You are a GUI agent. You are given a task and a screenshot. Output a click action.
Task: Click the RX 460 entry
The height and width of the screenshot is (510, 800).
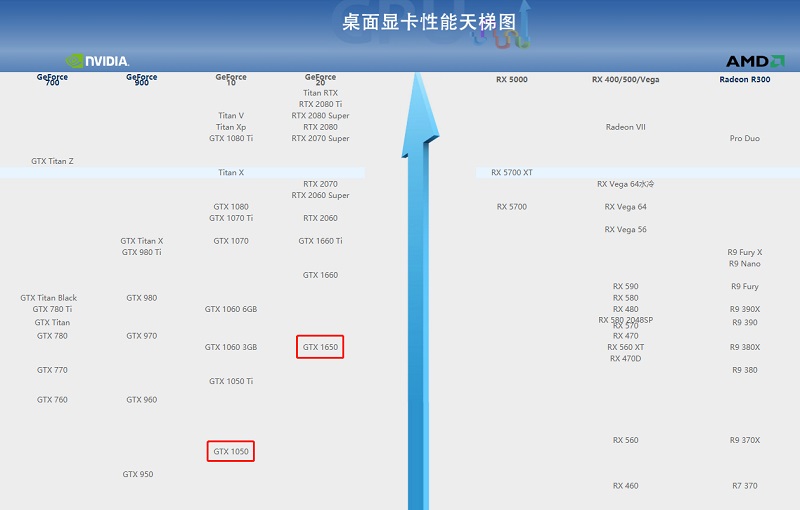(626, 486)
